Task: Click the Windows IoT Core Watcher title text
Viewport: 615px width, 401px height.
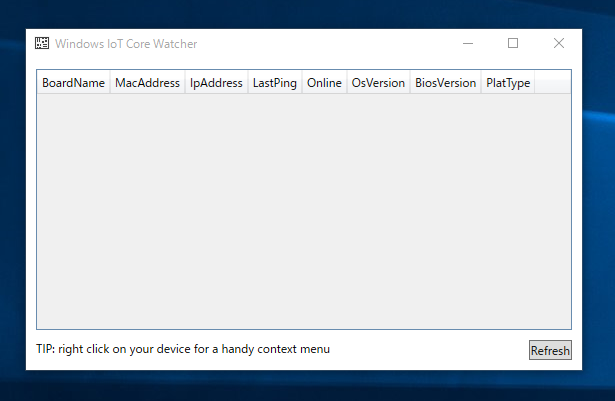Action: (126, 44)
